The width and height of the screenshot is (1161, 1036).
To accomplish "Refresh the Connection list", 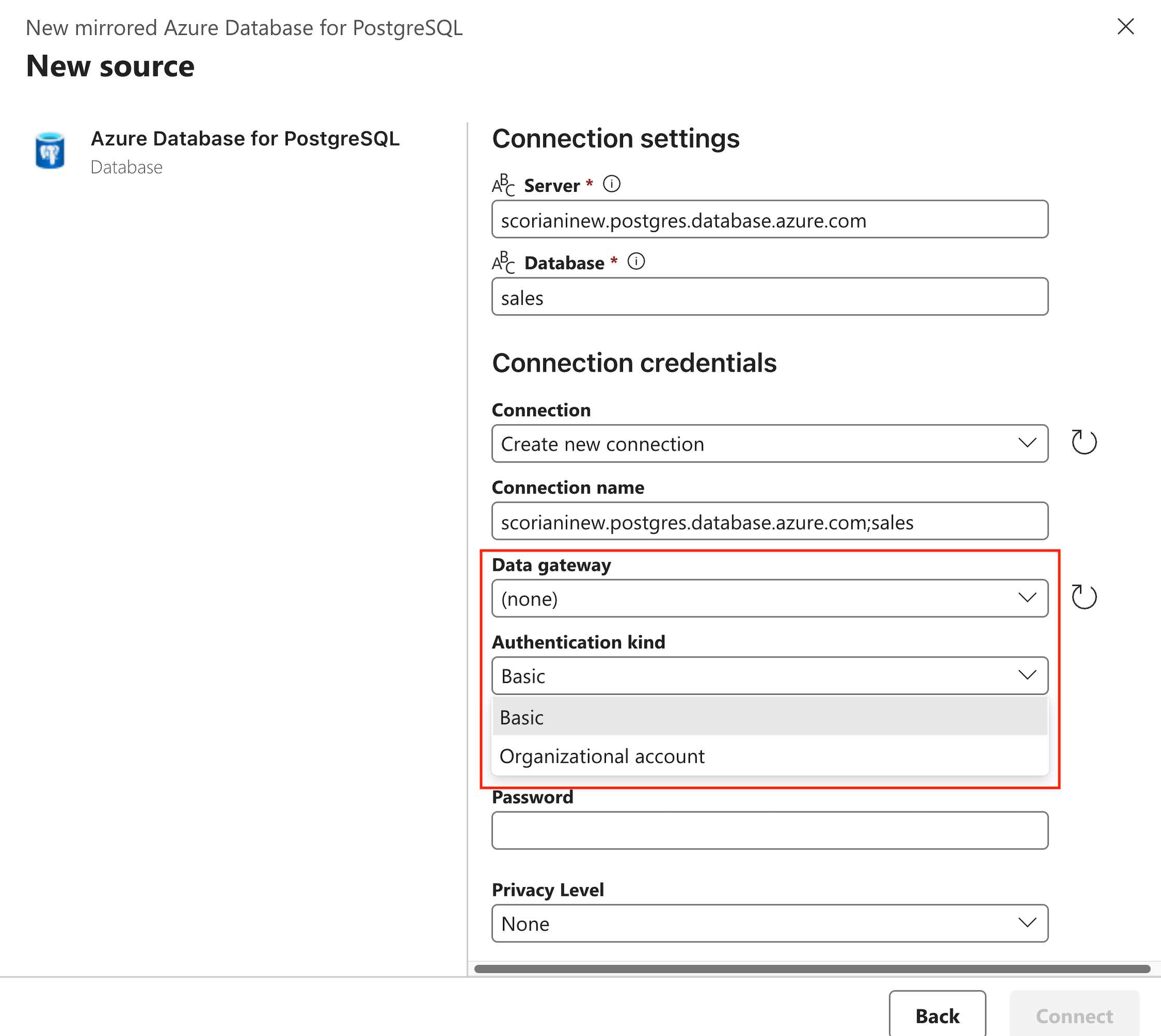I will (1084, 442).
